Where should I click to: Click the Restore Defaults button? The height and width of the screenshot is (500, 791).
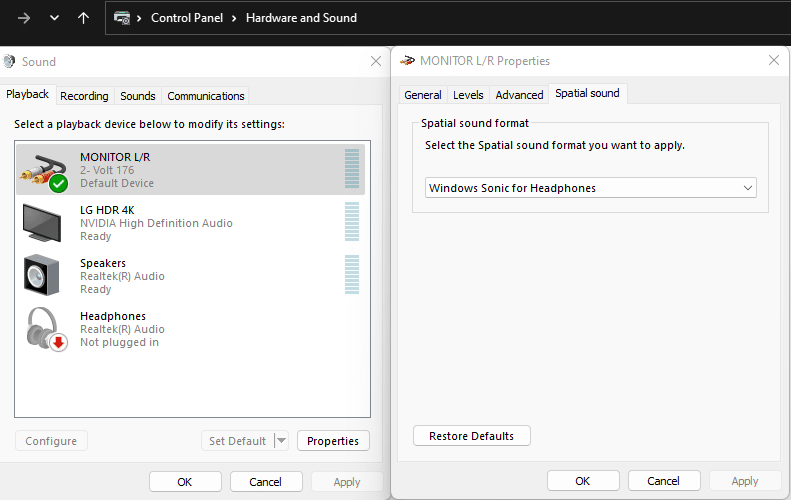471,436
